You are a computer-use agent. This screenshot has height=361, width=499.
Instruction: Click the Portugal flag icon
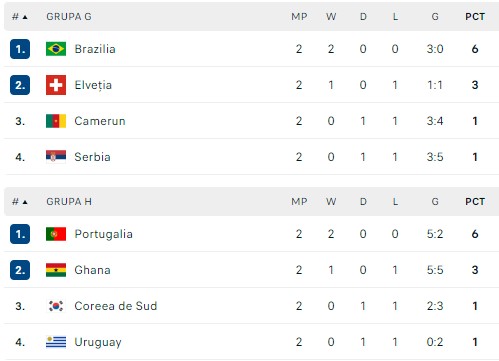[x=56, y=234]
